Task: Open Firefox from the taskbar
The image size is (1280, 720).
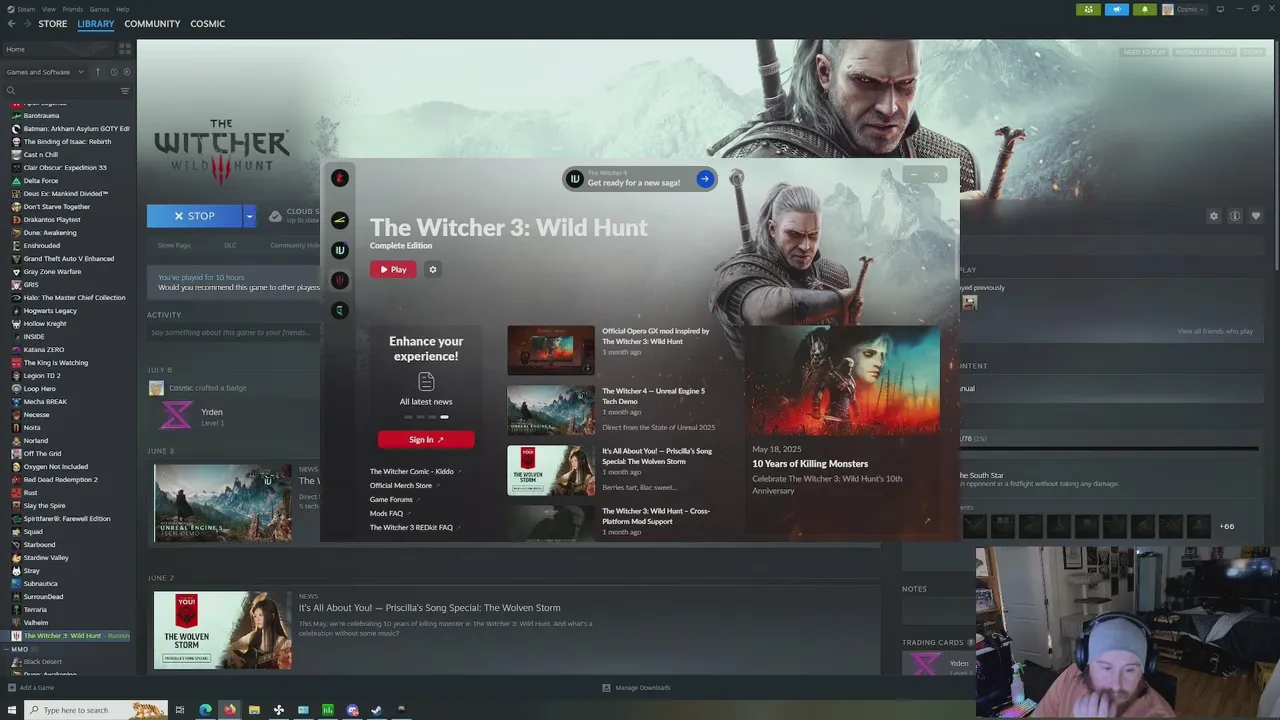Action: click(229, 710)
